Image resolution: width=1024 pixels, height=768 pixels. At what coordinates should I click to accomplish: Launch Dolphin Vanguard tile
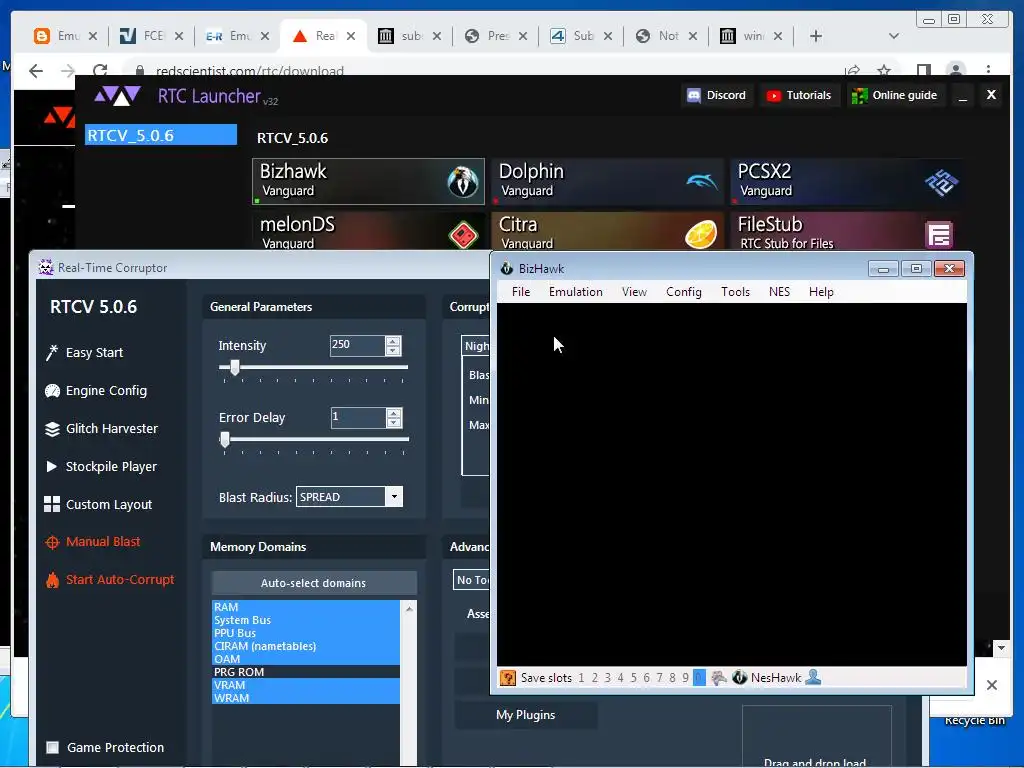tap(607, 181)
